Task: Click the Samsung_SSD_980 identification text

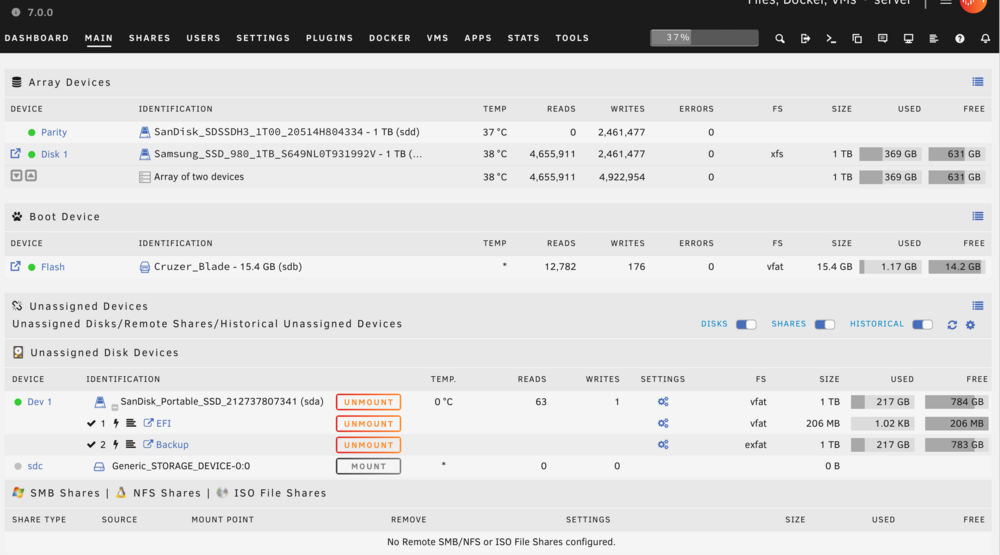Action: [x=288, y=154]
